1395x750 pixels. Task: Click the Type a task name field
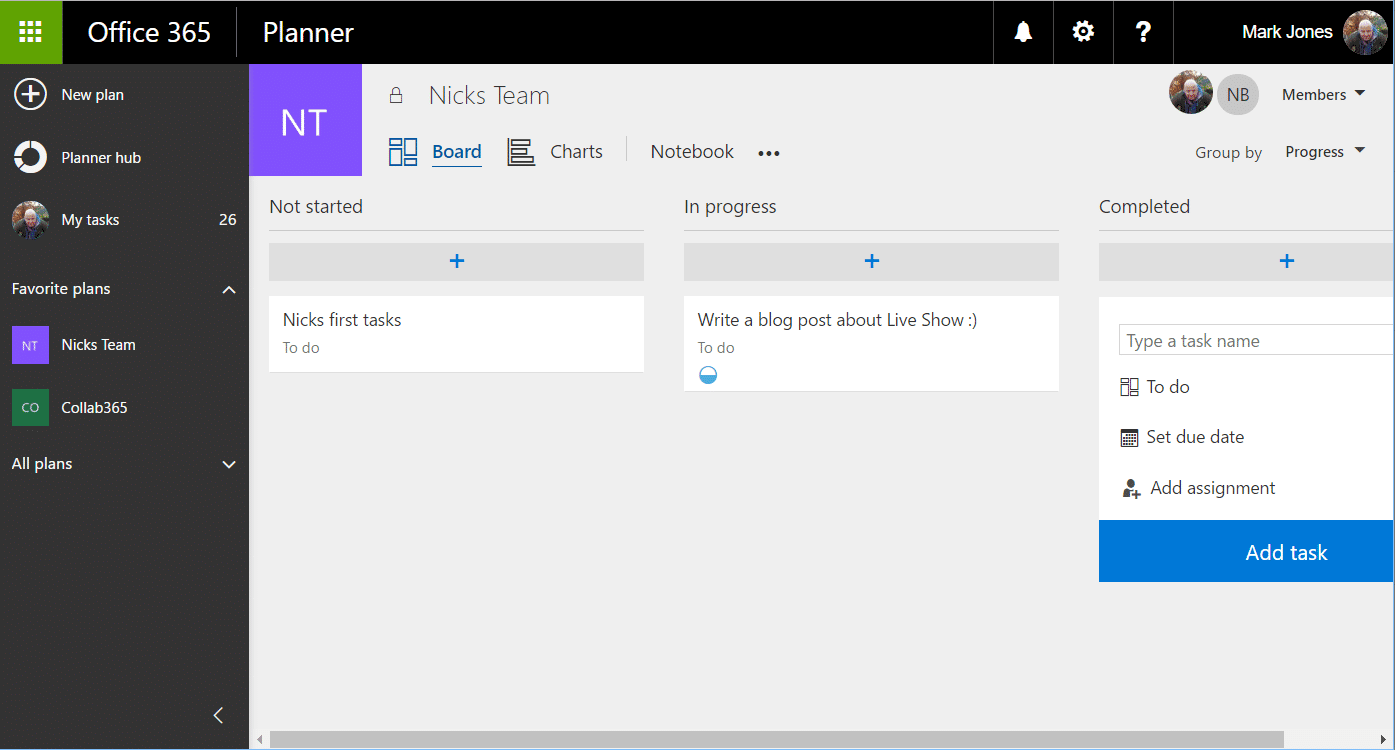coord(1256,340)
